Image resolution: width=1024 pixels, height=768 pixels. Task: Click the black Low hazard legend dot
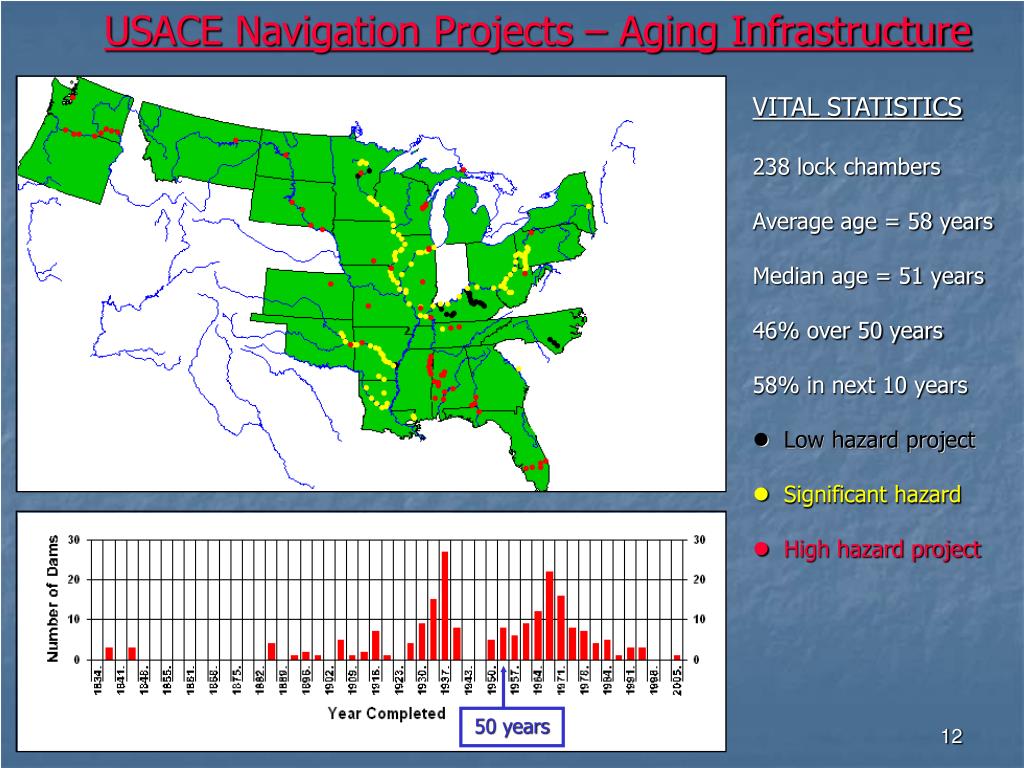[x=761, y=440]
